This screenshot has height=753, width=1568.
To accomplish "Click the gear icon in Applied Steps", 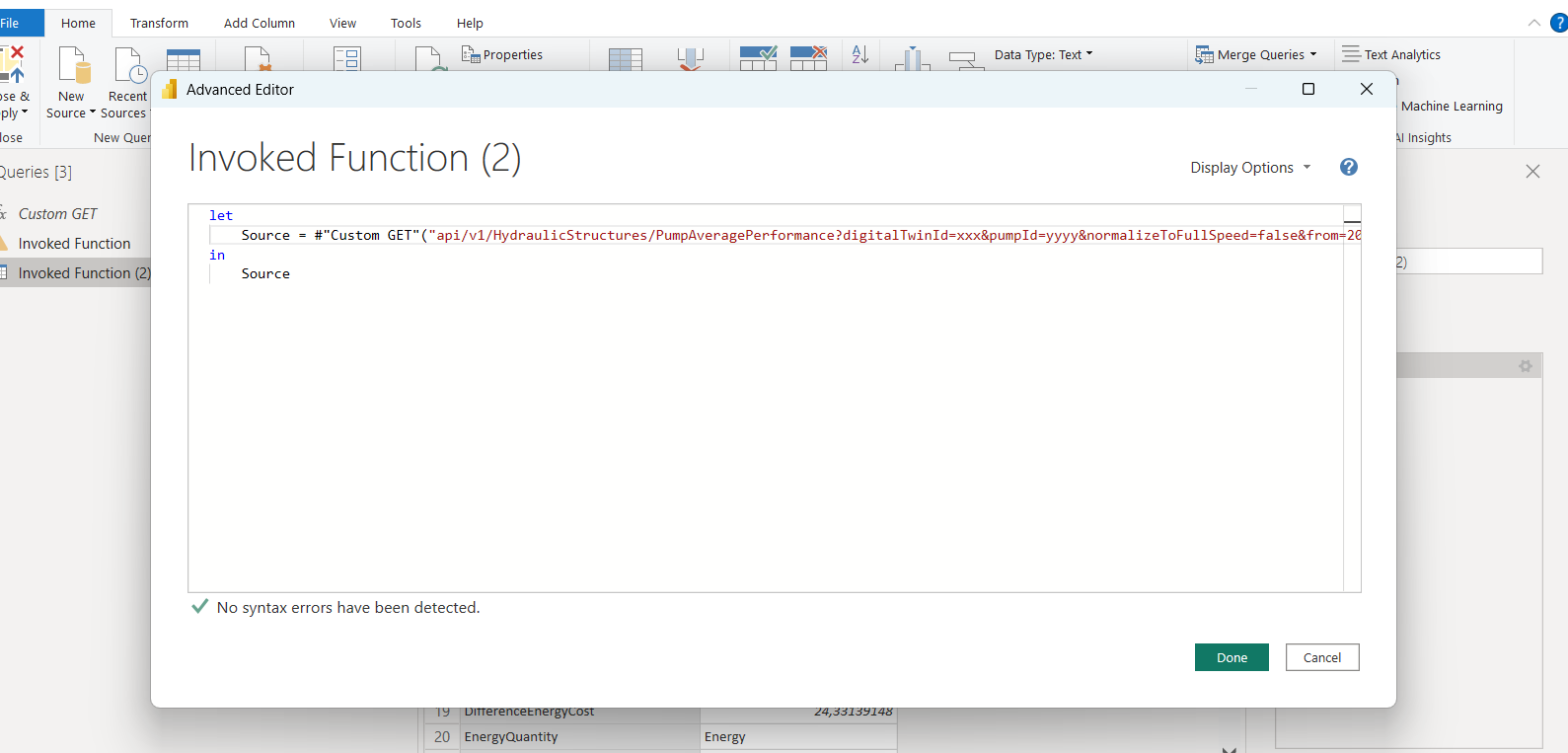I will (x=1526, y=366).
